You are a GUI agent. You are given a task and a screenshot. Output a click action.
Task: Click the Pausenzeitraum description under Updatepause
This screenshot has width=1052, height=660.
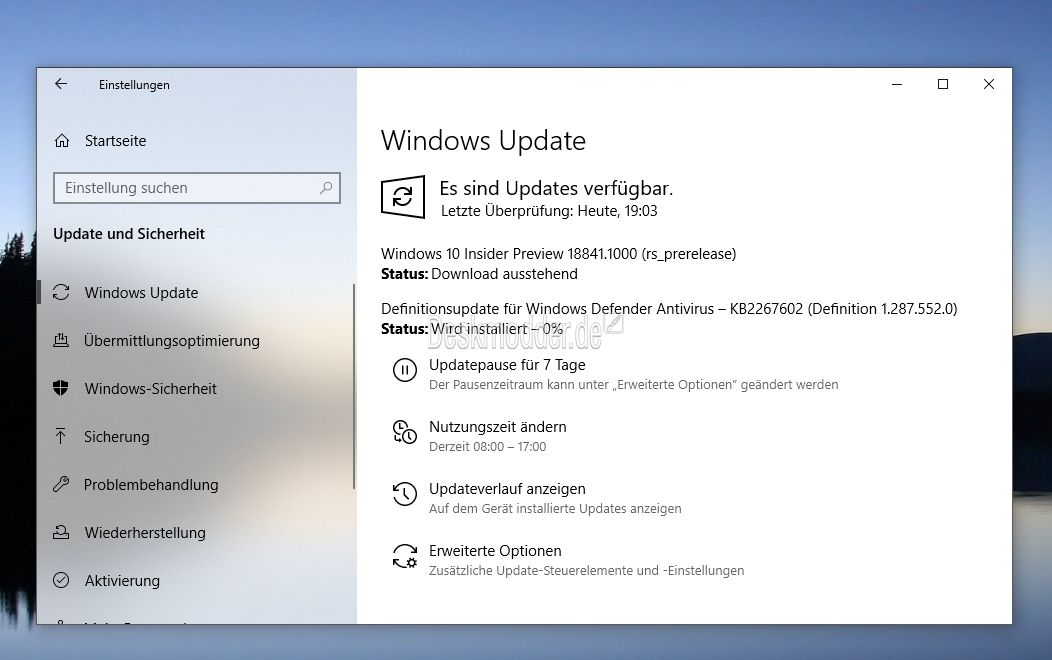[633, 384]
